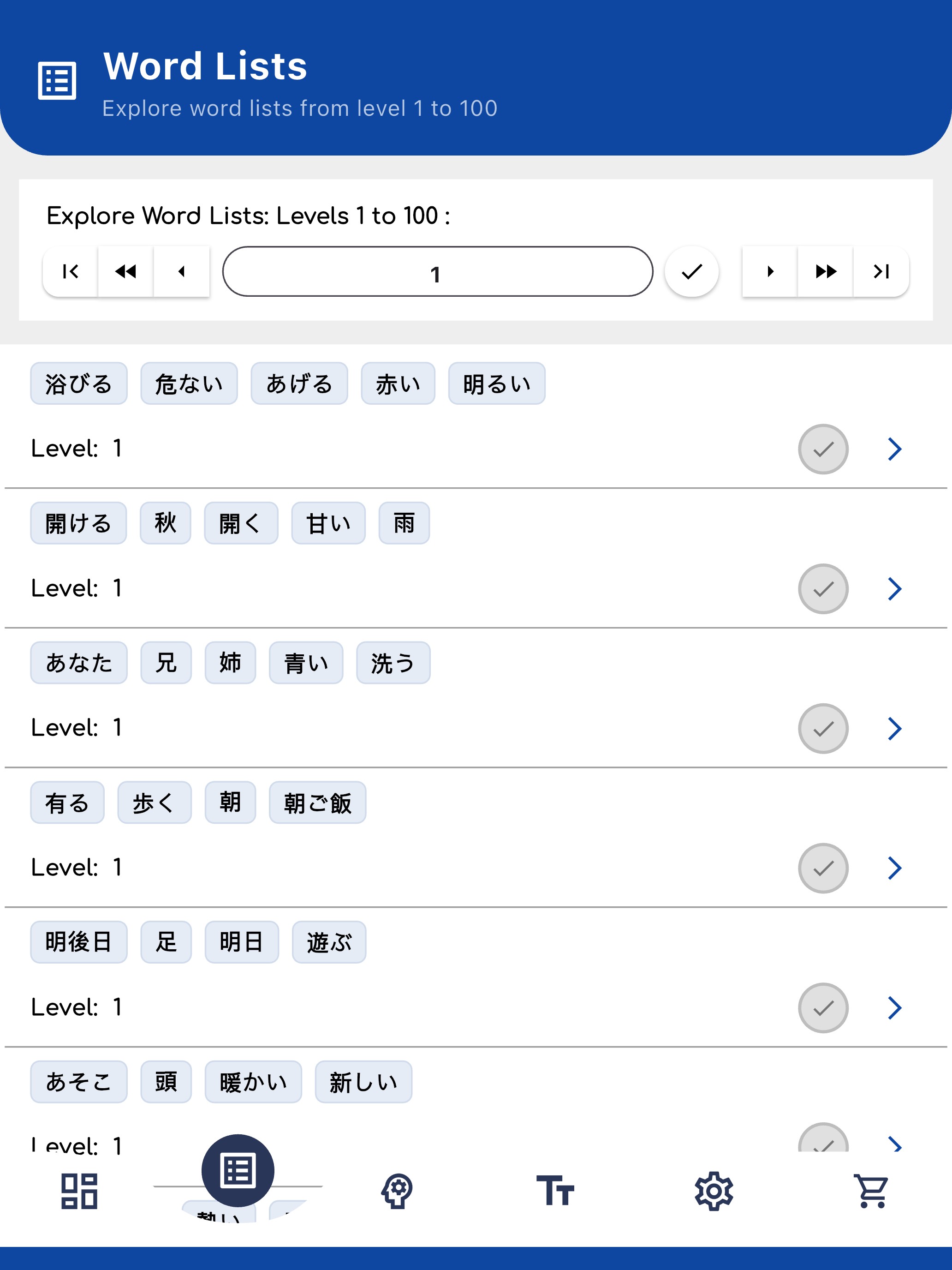This screenshot has height=1270, width=952.
Task: Expand the 有る word list row chevron
Action: tap(894, 868)
